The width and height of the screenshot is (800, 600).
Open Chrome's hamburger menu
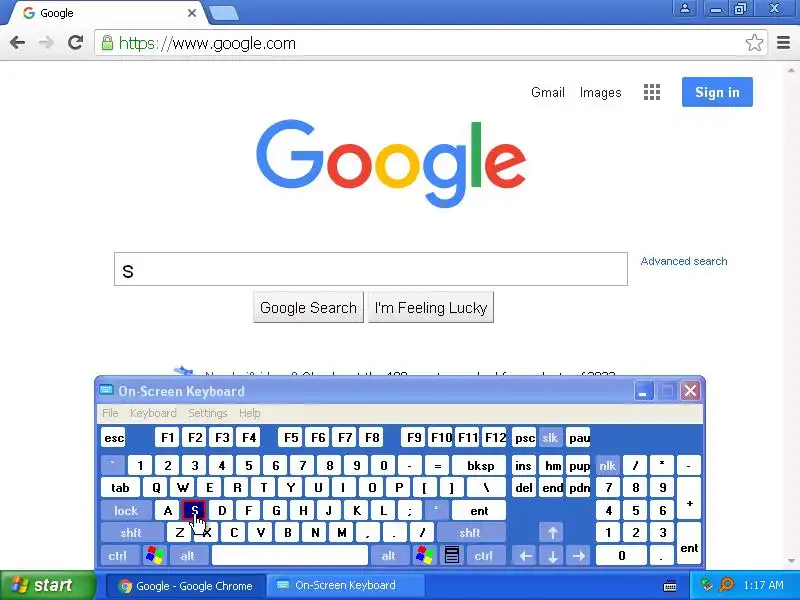tap(783, 43)
